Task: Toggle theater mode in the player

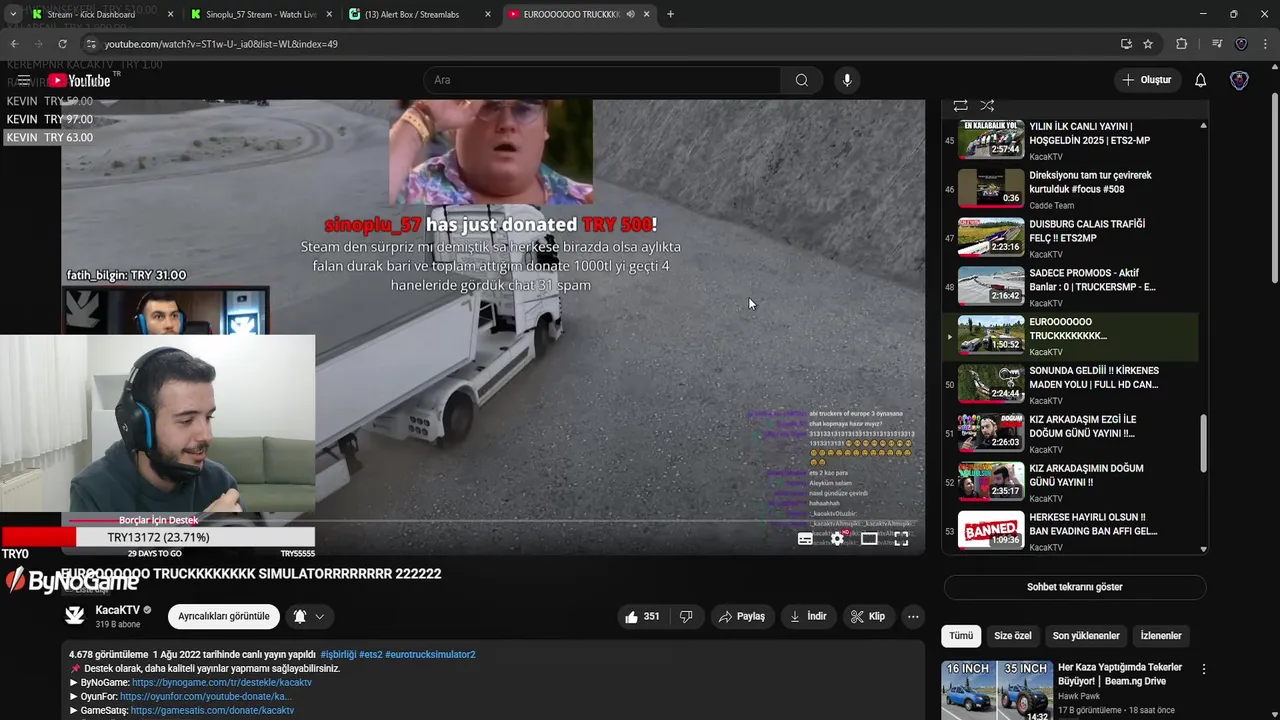Action: pos(869,539)
